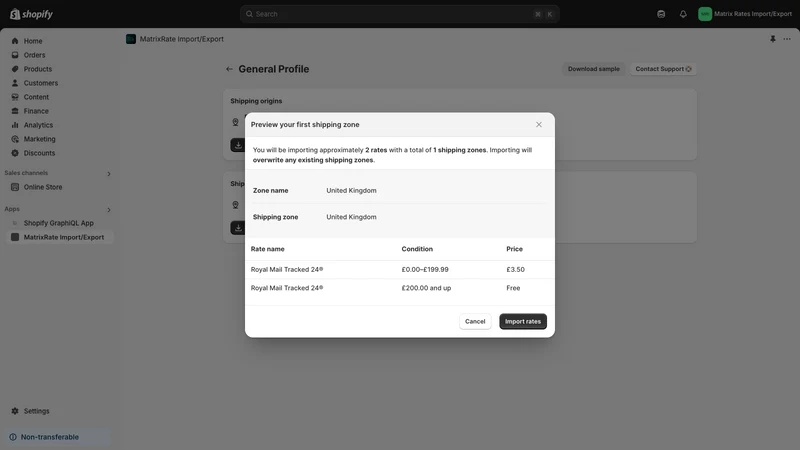Click the Settings gear icon
The height and width of the screenshot is (450, 800).
15,411
